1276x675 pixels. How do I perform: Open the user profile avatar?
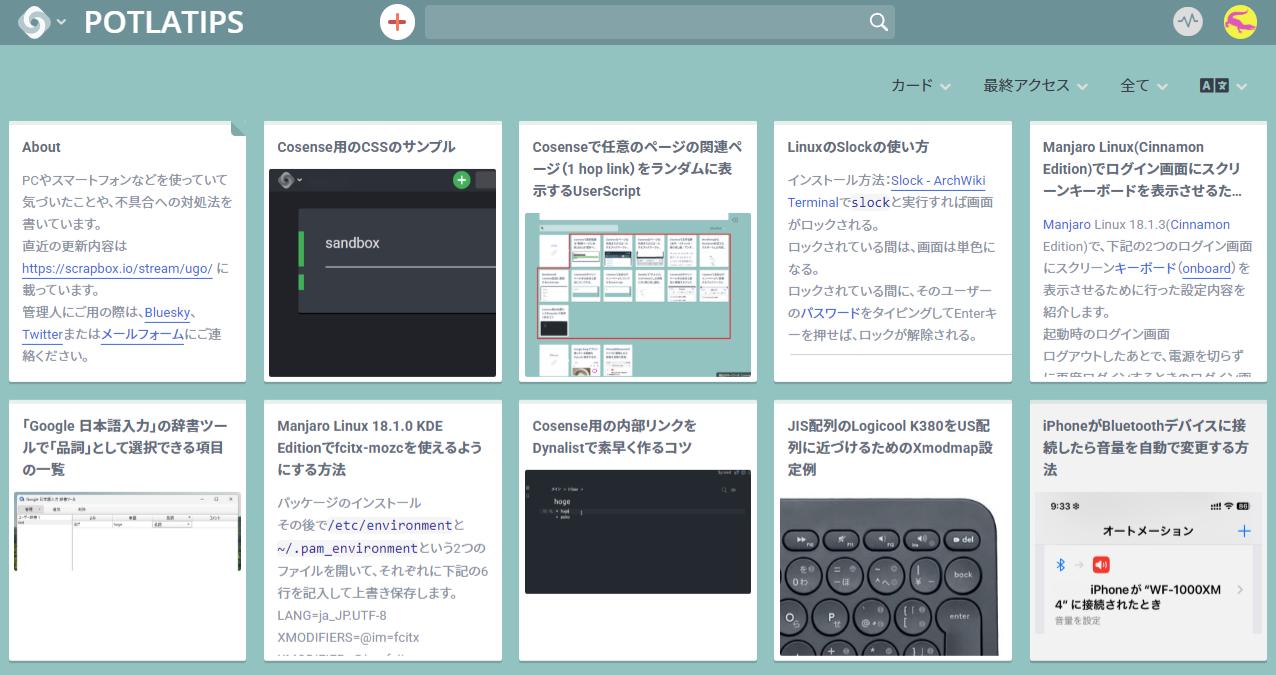(x=1240, y=22)
